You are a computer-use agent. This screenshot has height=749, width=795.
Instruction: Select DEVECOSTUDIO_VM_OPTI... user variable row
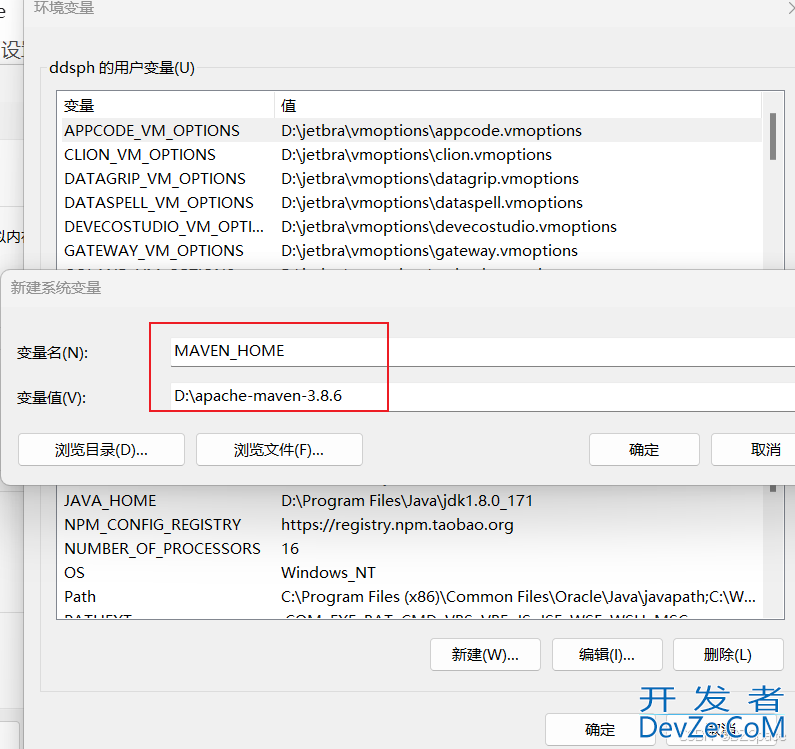pos(411,227)
